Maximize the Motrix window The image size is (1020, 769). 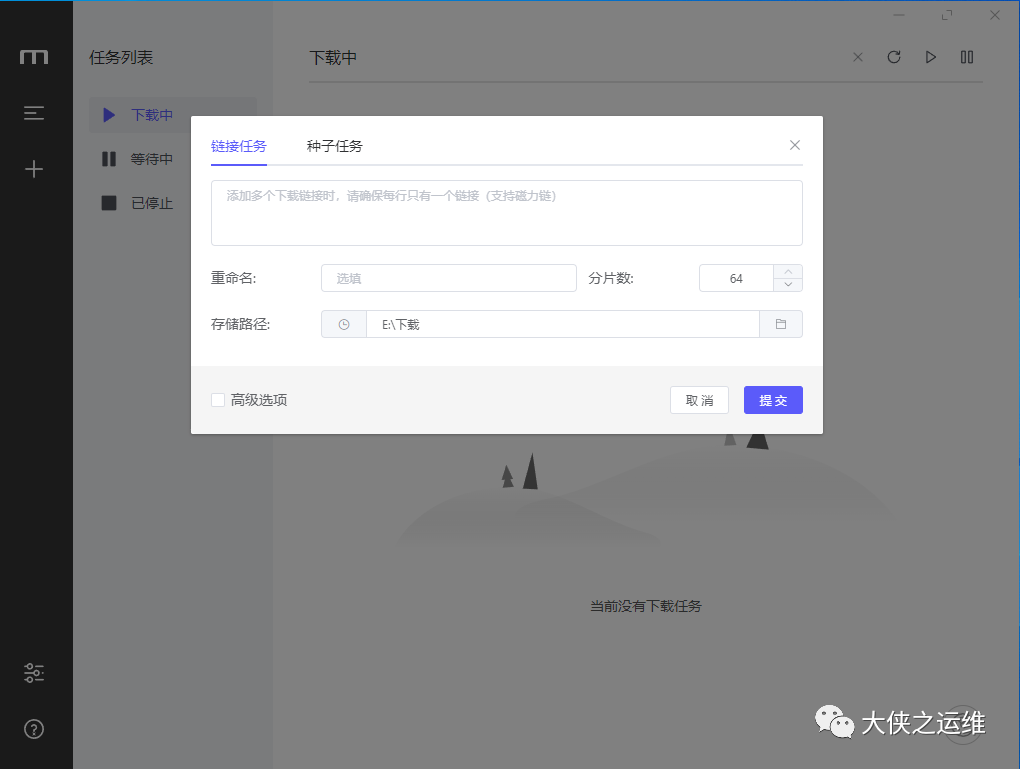pos(947,15)
